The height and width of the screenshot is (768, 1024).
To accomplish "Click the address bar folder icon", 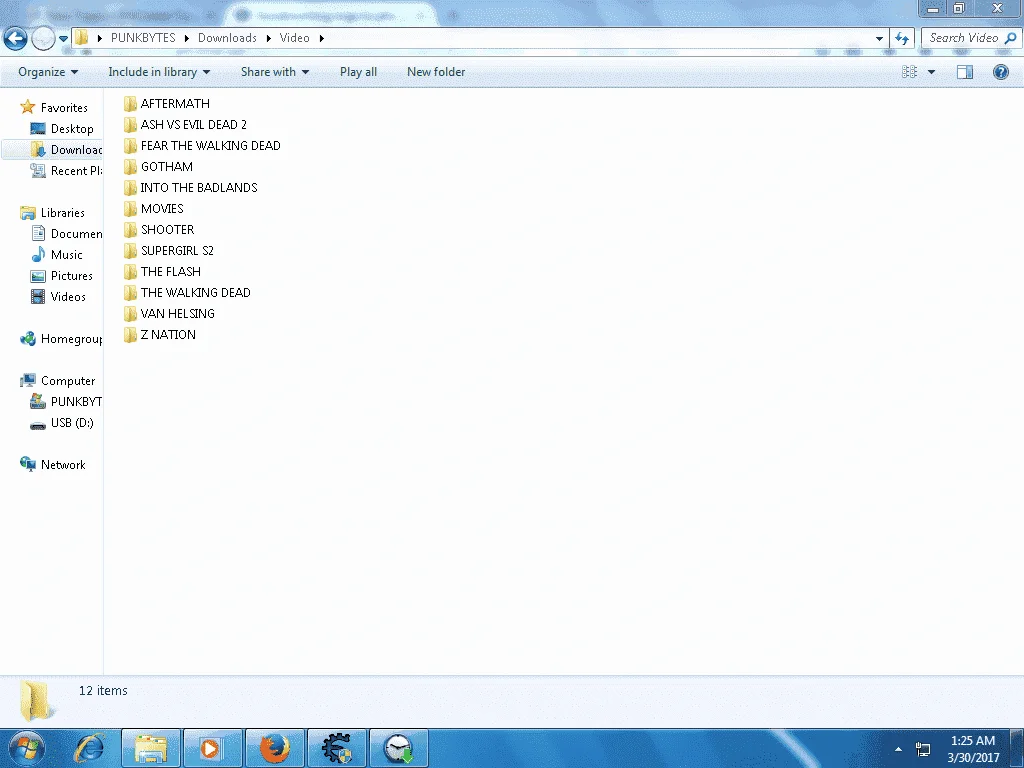I will tap(81, 38).
